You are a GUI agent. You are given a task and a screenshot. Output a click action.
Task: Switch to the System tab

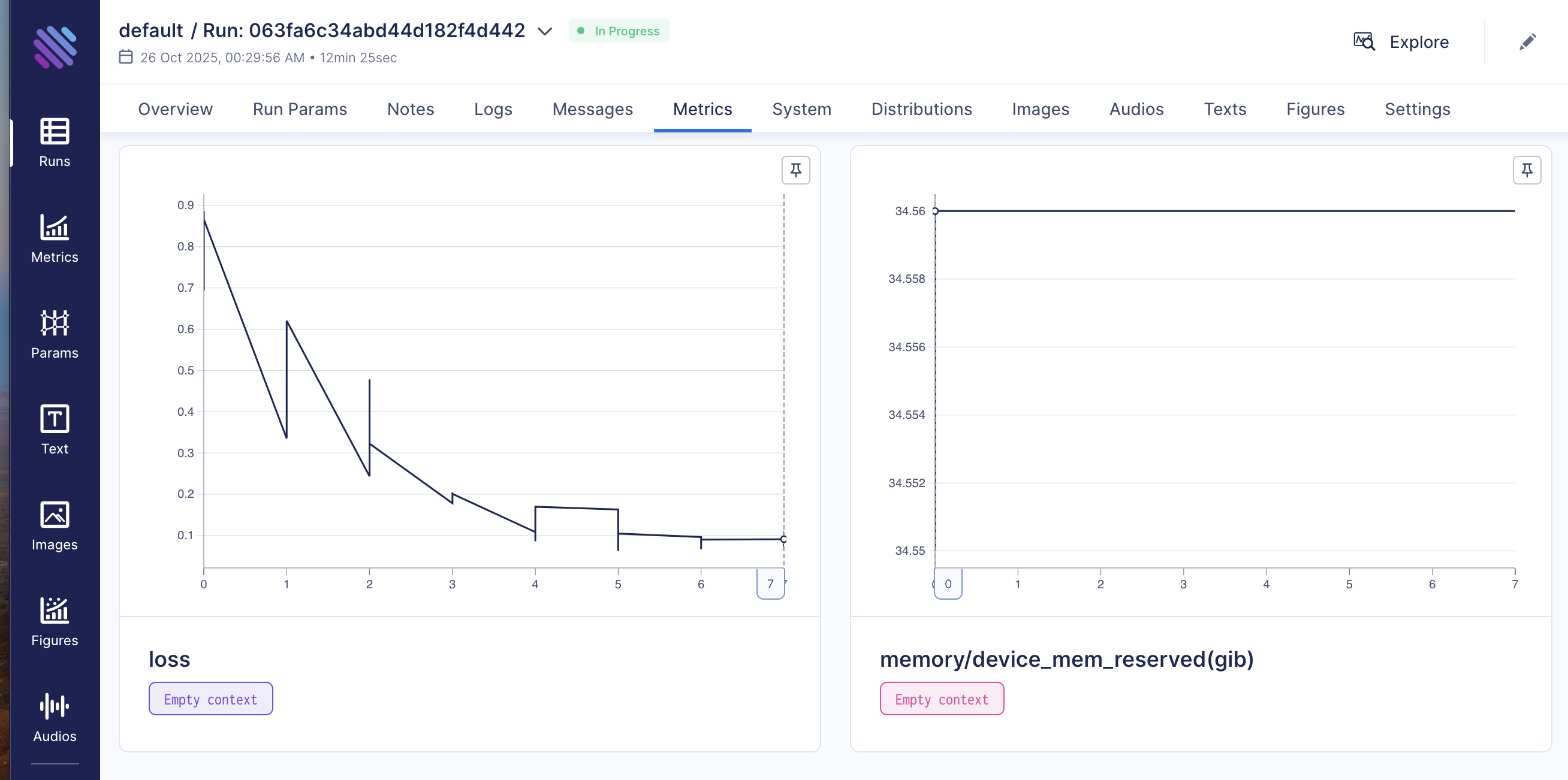(801, 109)
